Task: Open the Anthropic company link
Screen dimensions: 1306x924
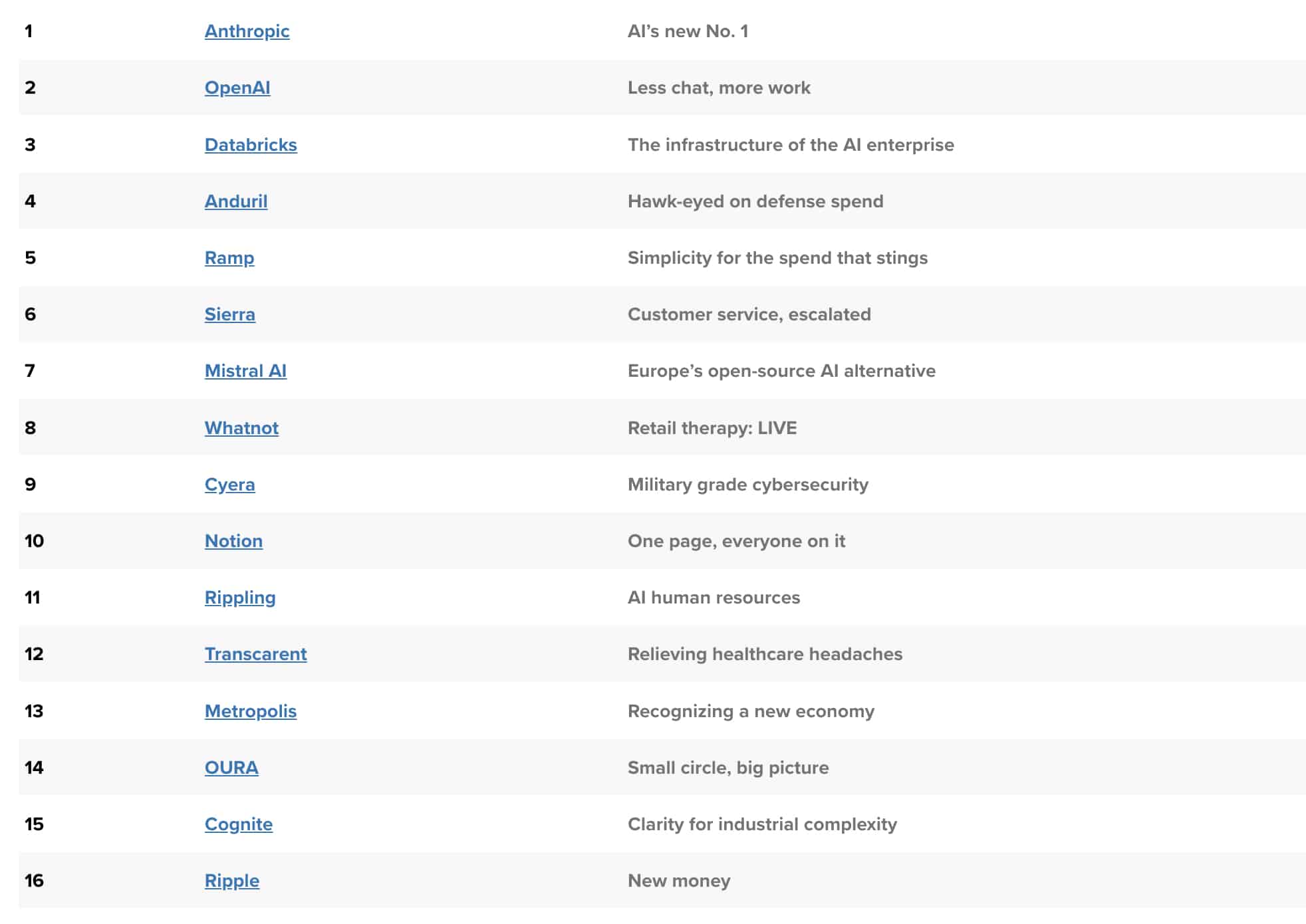Action: point(247,31)
